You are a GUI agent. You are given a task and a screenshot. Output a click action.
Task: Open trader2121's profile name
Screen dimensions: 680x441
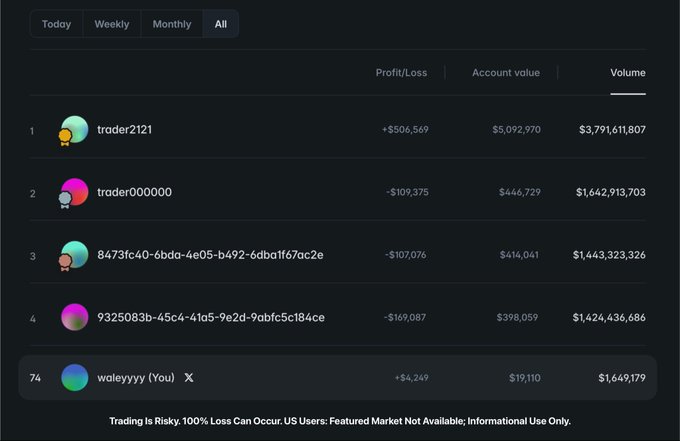124,129
